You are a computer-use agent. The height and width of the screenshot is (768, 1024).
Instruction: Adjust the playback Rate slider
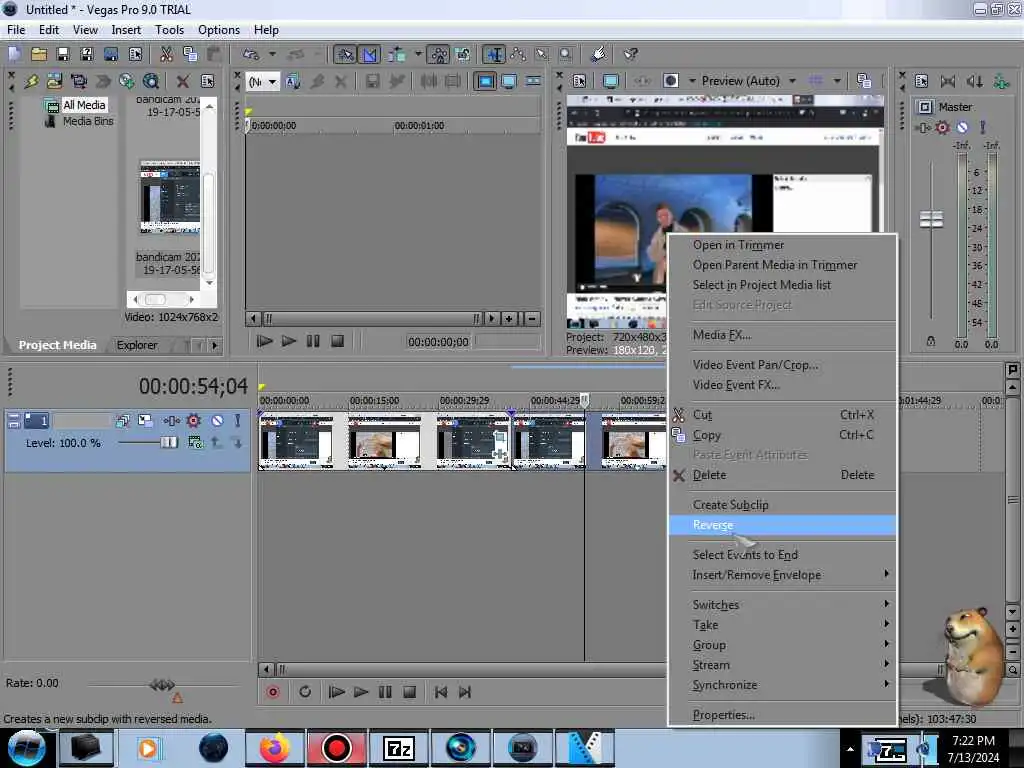coord(163,684)
